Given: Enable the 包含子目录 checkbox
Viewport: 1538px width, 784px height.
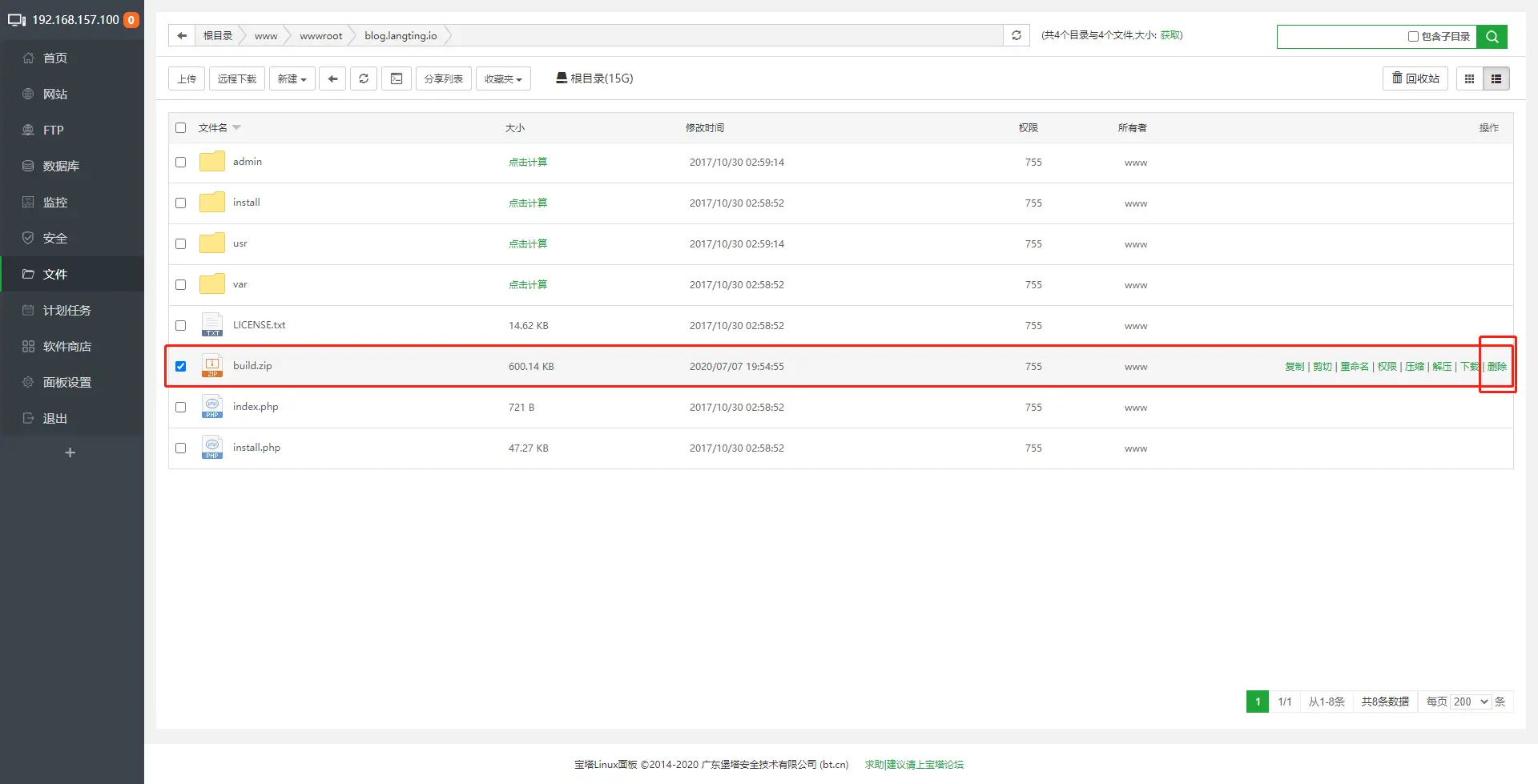Looking at the screenshot, I should pos(1414,36).
